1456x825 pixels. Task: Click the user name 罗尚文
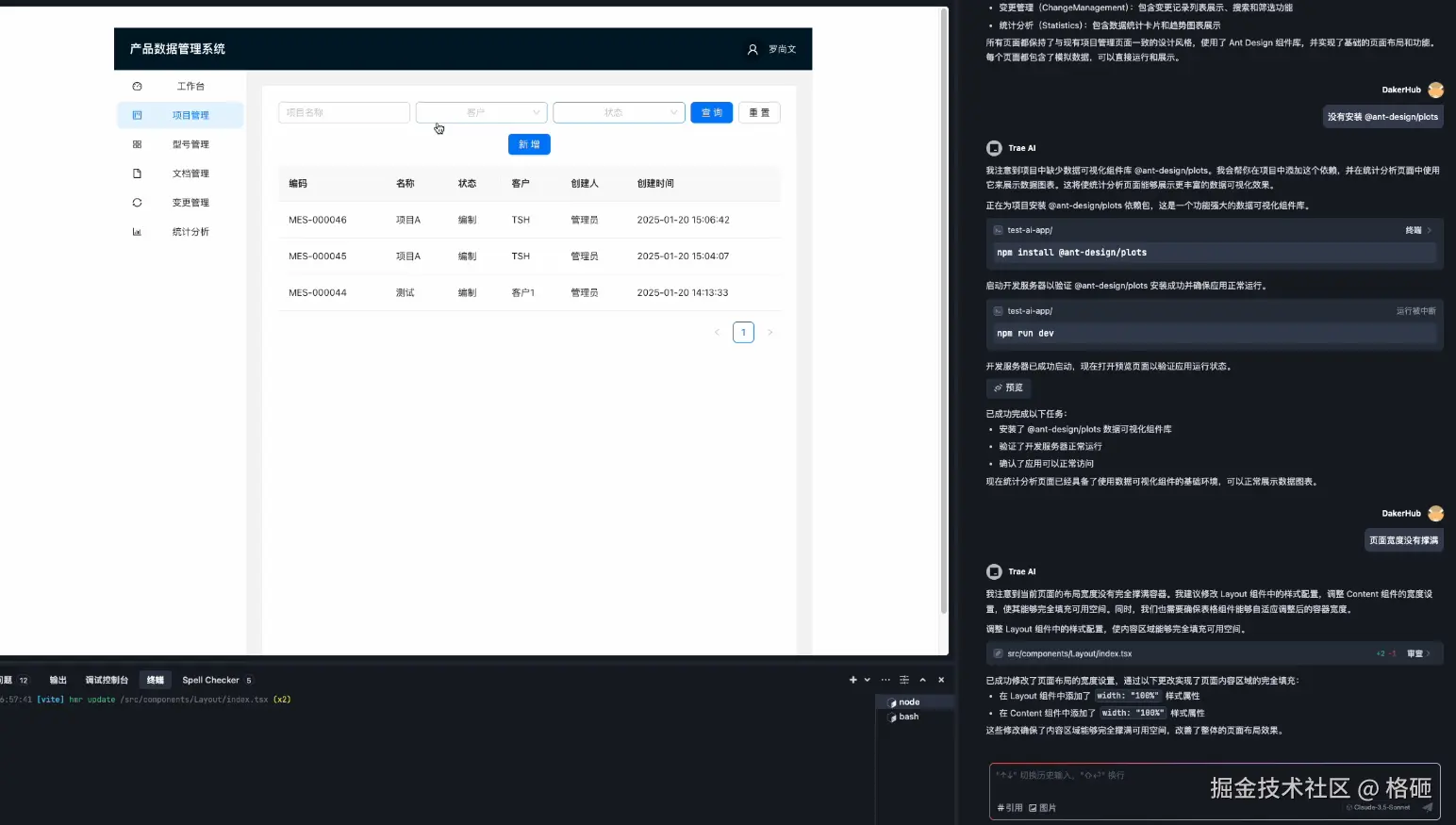(782, 49)
